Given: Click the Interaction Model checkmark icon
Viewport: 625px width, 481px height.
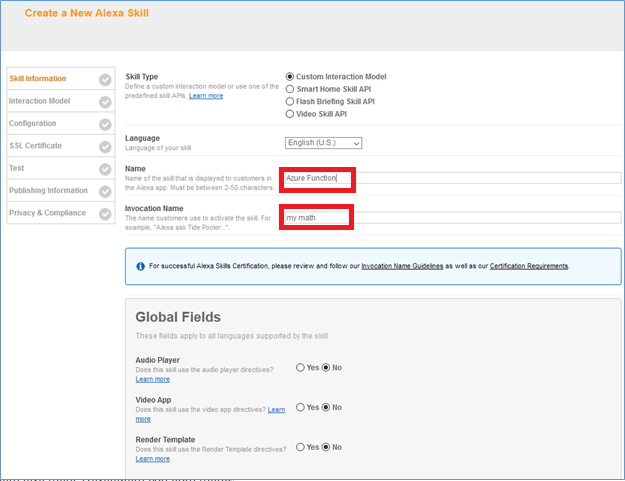Looking at the screenshot, I should coord(105,101).
